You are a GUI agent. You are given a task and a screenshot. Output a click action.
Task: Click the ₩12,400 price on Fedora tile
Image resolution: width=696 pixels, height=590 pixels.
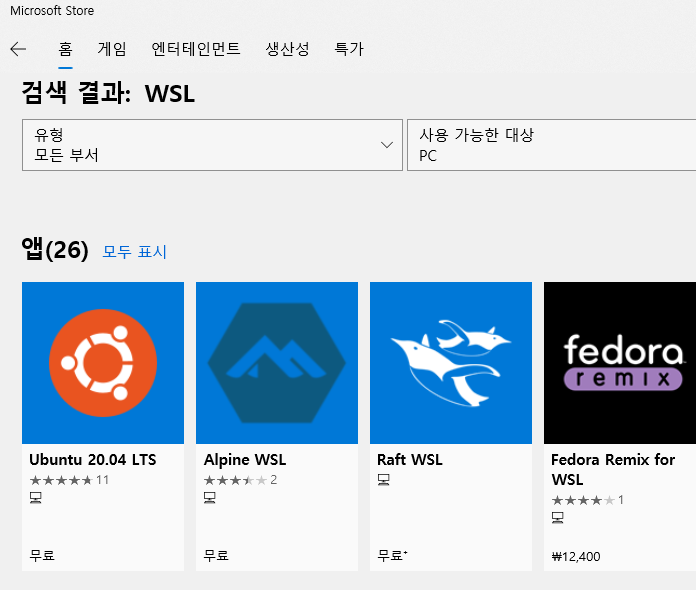(x=576, y=556)
